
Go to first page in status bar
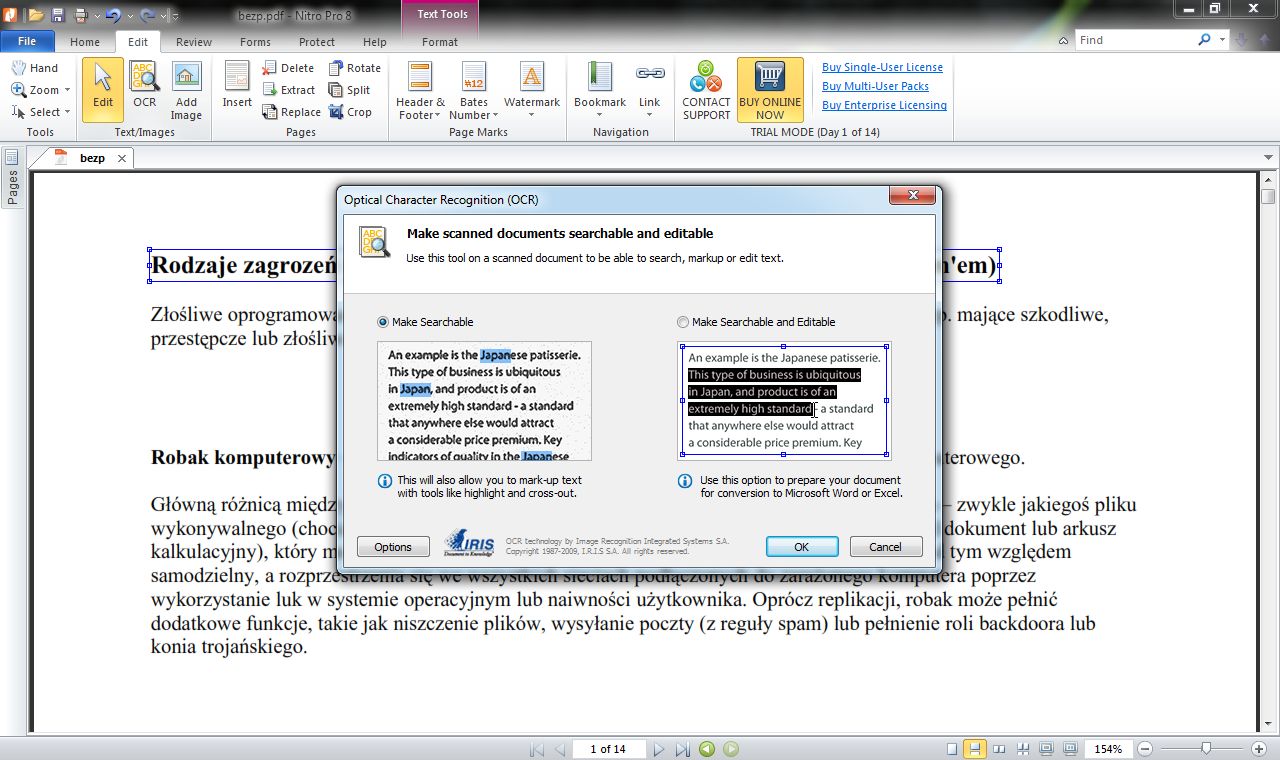tap(537, 749)
